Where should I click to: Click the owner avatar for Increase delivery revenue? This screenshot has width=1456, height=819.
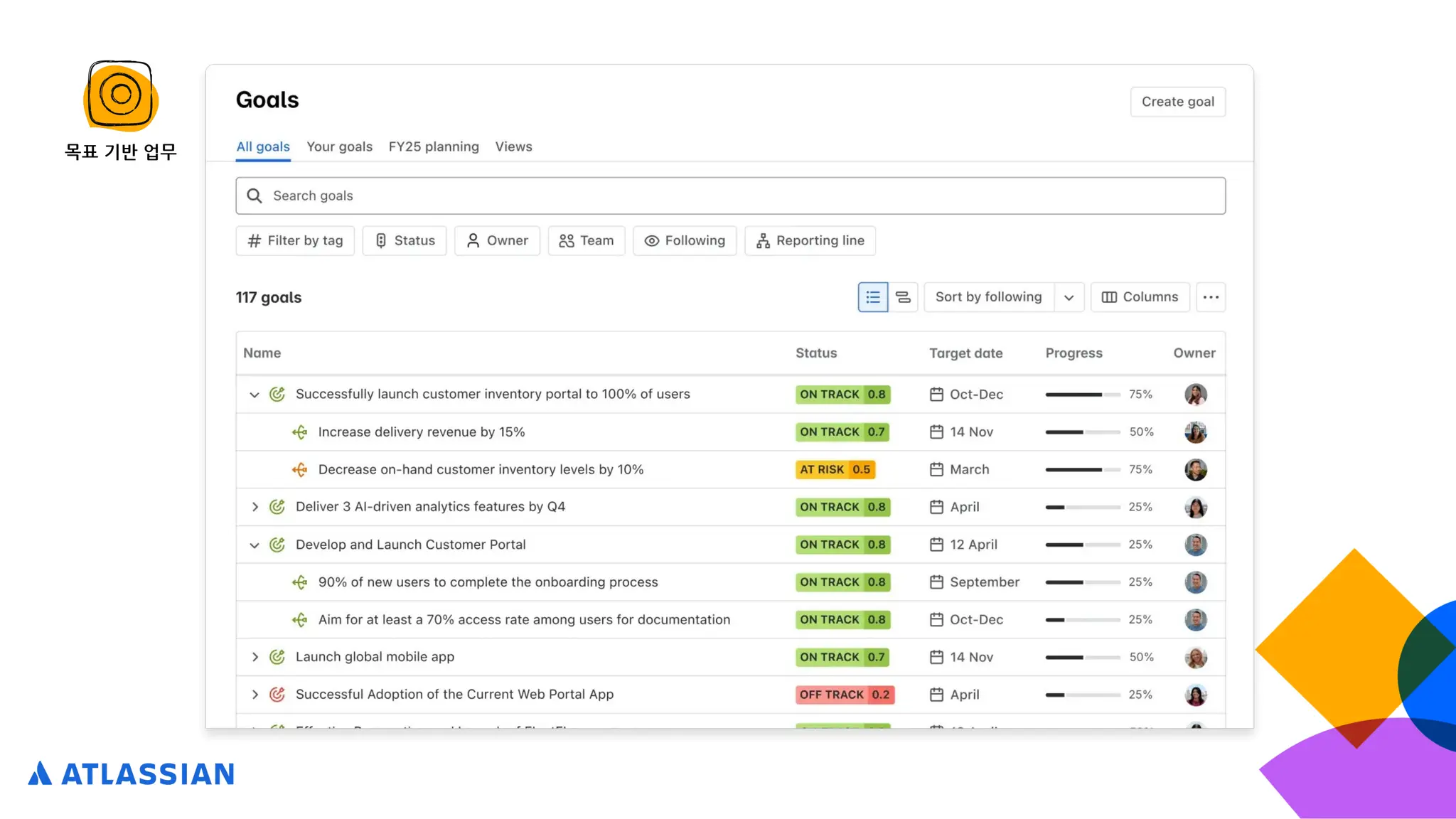(x=1195, y=432)
